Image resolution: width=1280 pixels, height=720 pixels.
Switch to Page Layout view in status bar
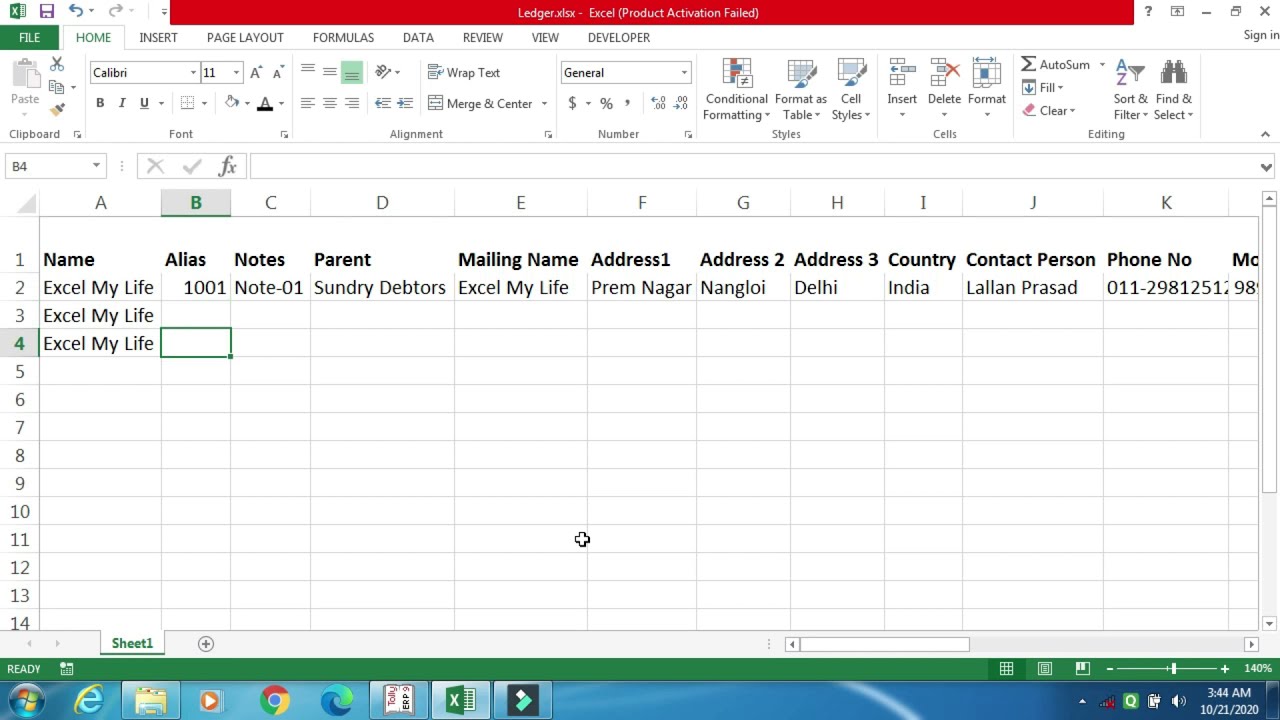pos(1044,668)
